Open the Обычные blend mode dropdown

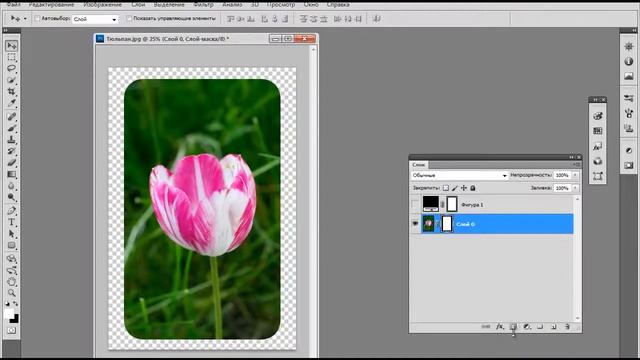(x=459, y=175)
